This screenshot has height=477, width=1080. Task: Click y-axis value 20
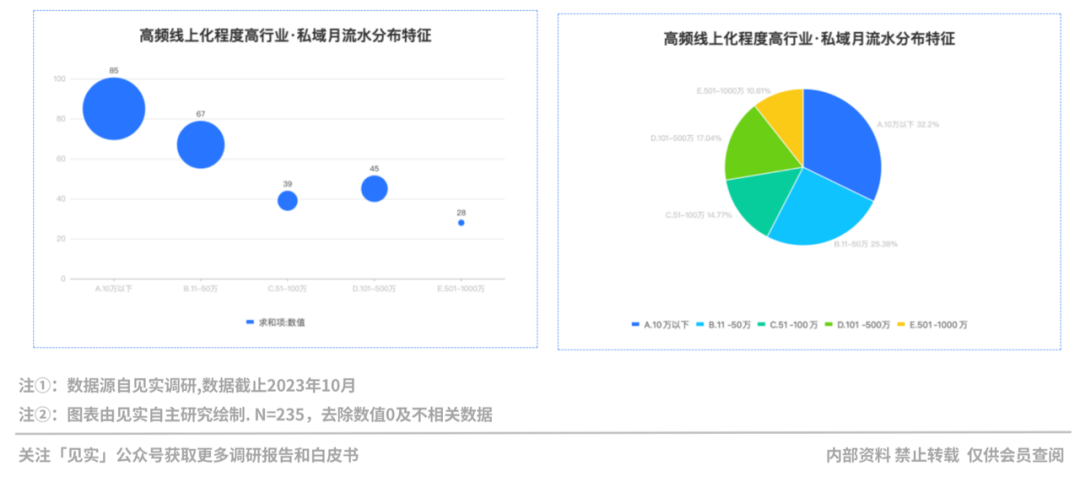click(x=61, y=239)
